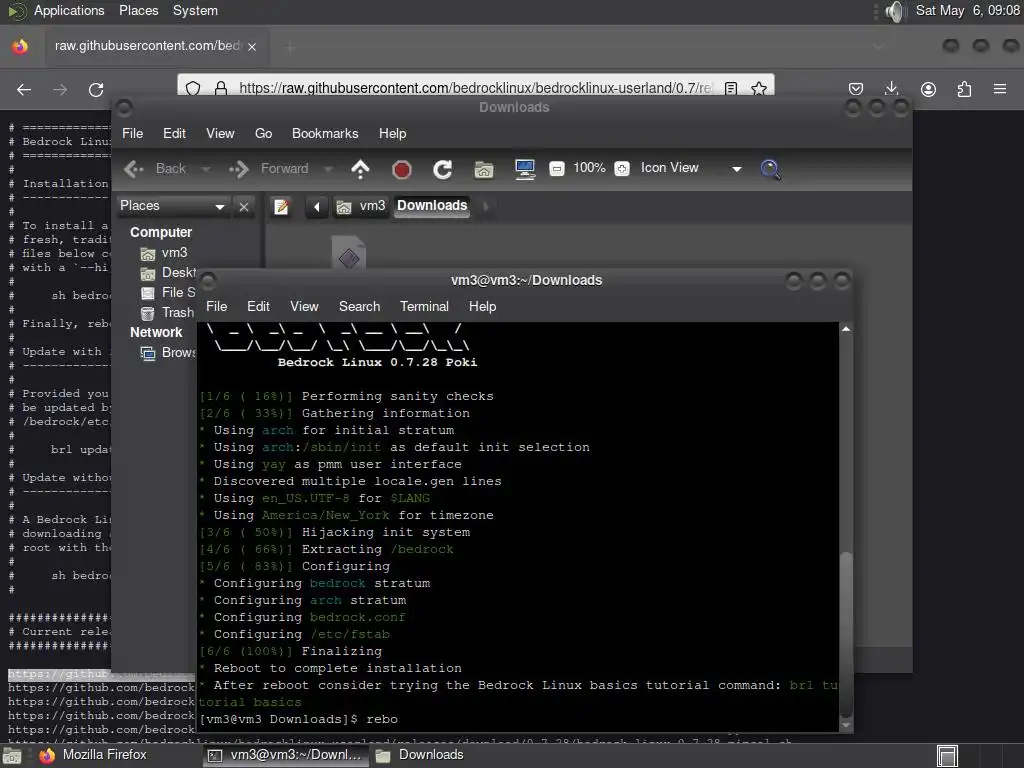Open the Icon View mode dropdown
Screen dimensions: 1024x768
click(691, 168)
